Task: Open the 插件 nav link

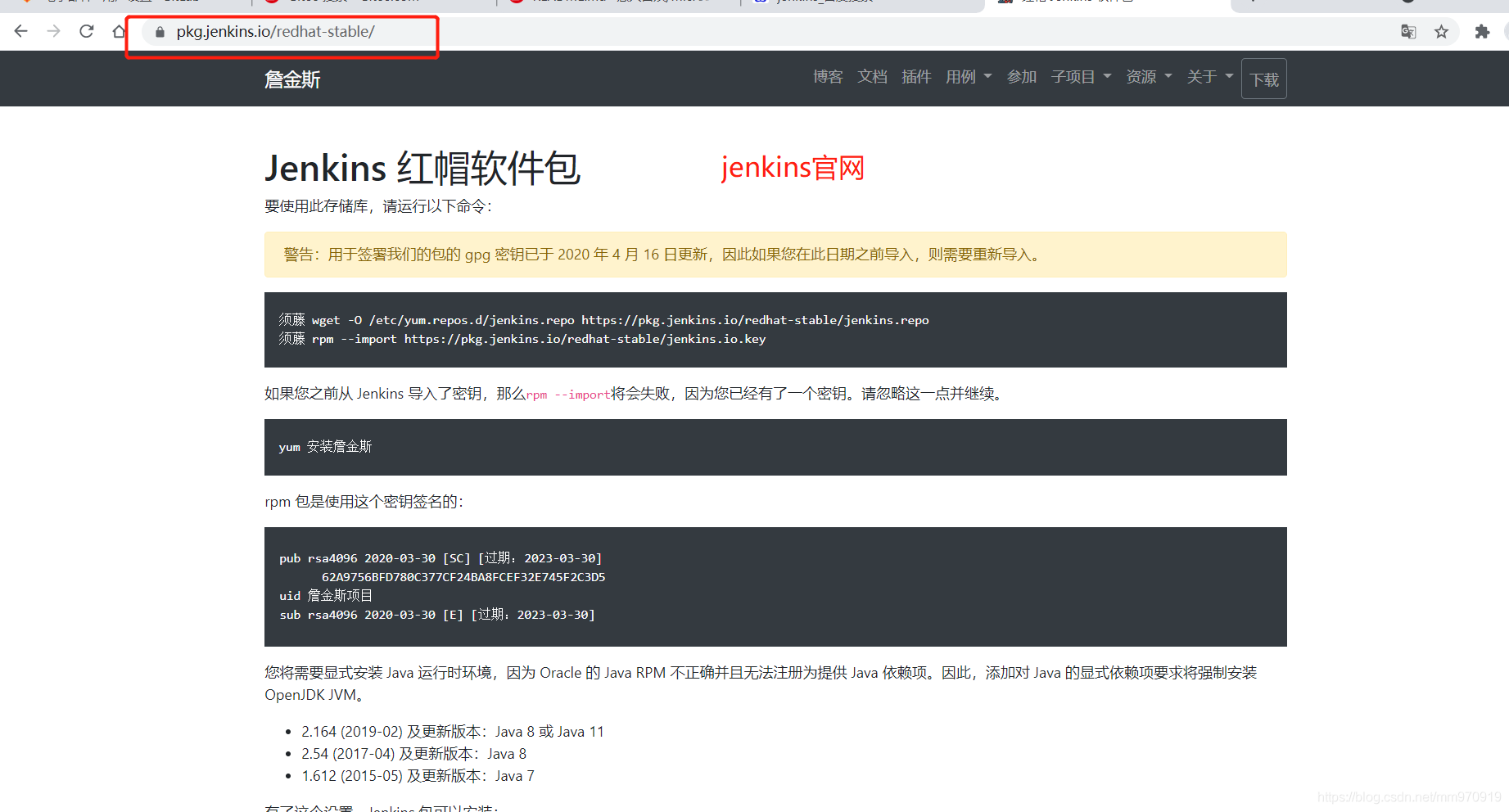Action: (916, 77)
